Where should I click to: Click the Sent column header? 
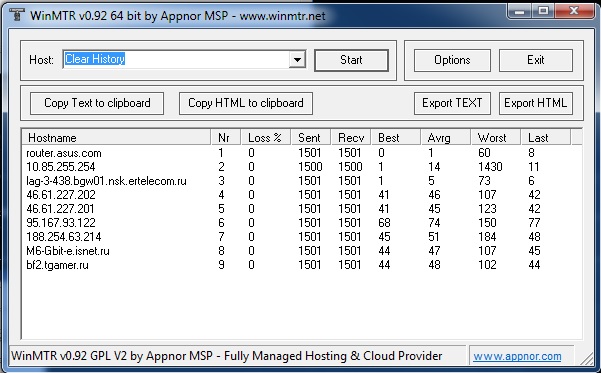(311, 138)
